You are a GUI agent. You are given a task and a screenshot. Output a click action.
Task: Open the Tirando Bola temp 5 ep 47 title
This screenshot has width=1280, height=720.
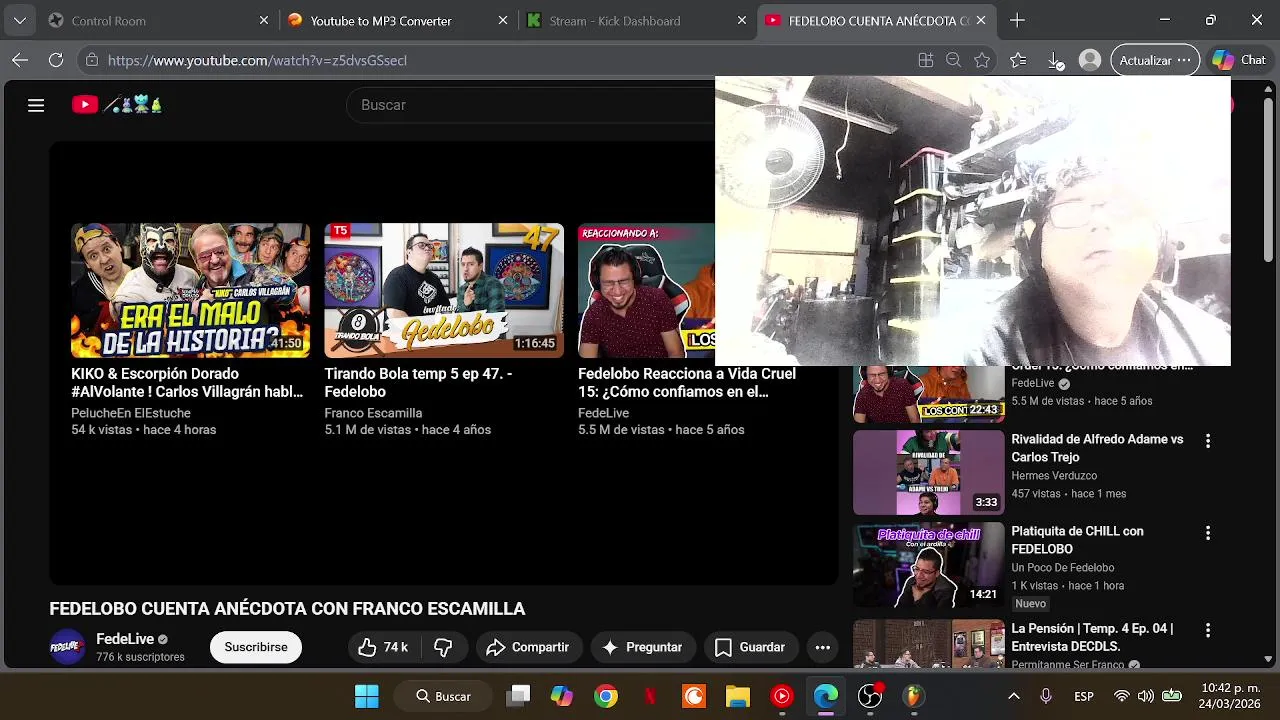[x=418, y=383]
